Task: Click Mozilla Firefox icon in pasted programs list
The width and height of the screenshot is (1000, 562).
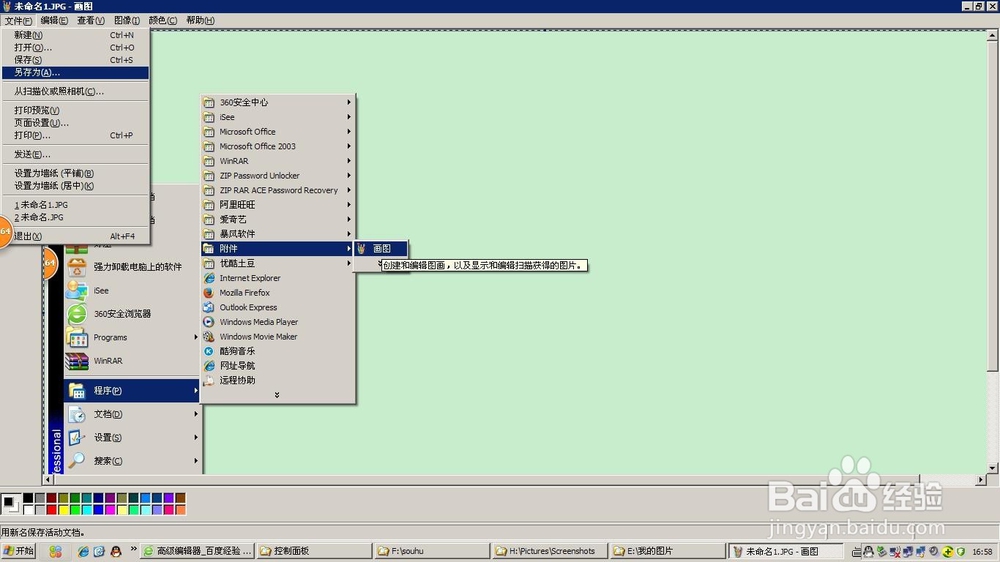Action: pyautogui.click(x=209, y=293)
